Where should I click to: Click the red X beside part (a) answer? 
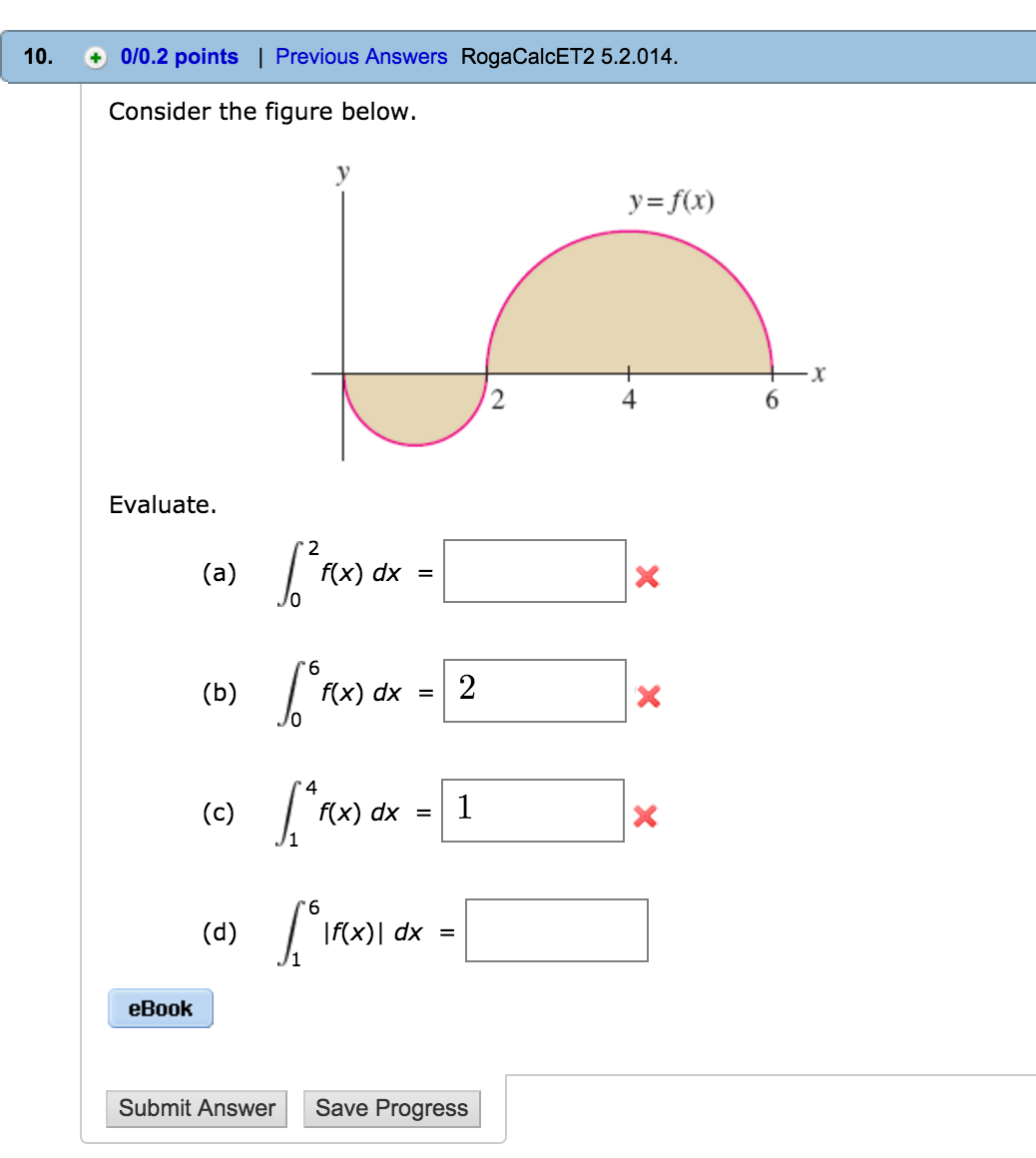(x=646, y=577)
